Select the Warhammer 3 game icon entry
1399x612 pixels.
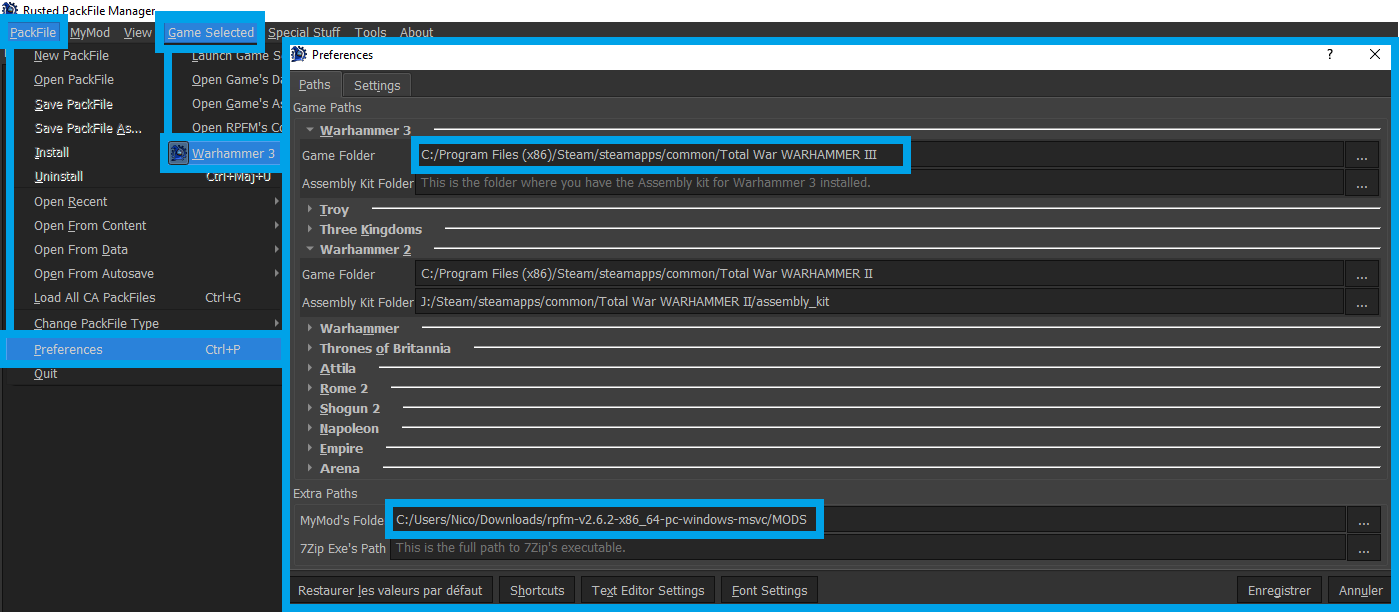point(178,153)
